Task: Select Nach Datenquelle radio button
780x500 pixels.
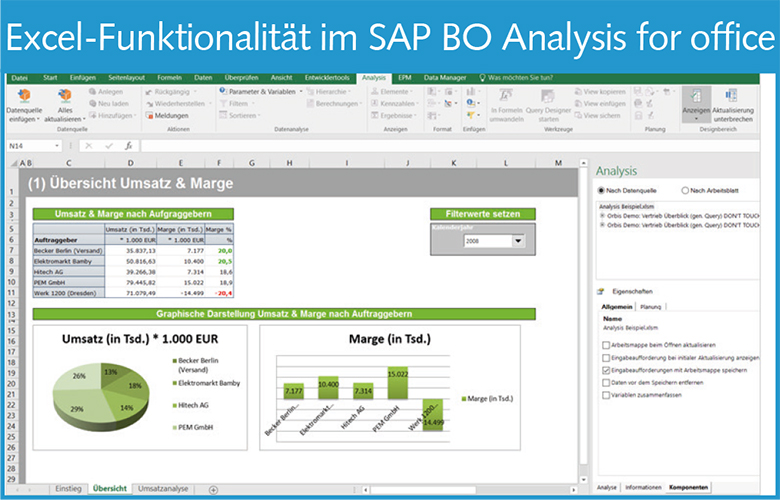Action: [x=601, y=191]
